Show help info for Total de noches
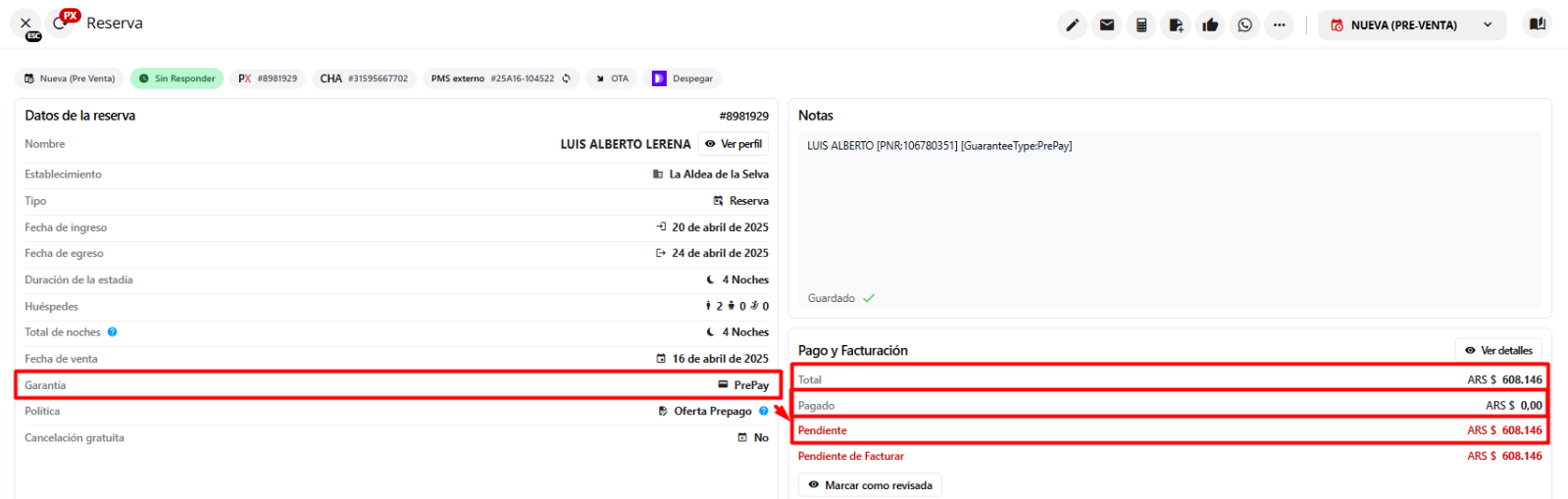Viewport: 1568px width, 499px height. pos(113,332)
